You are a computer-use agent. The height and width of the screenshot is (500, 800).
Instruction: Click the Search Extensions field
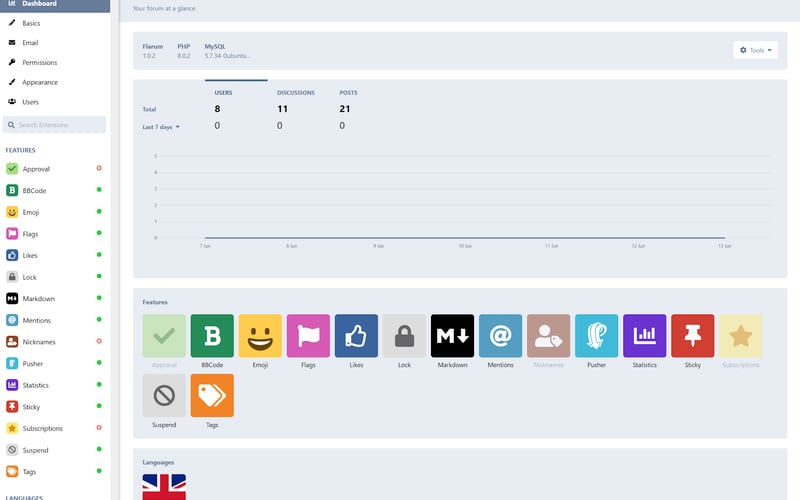(x=55, y=125)
